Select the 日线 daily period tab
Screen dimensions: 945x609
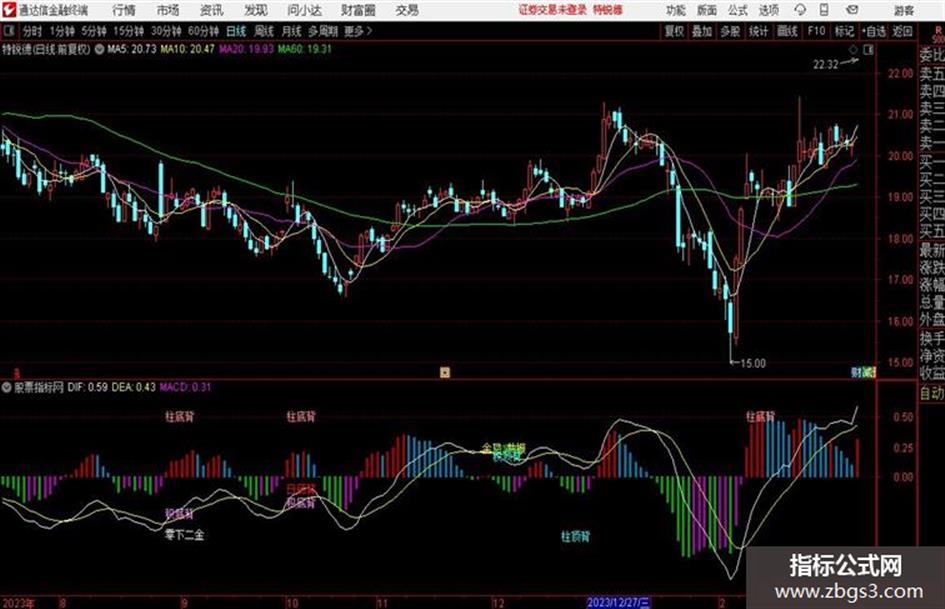236,31
